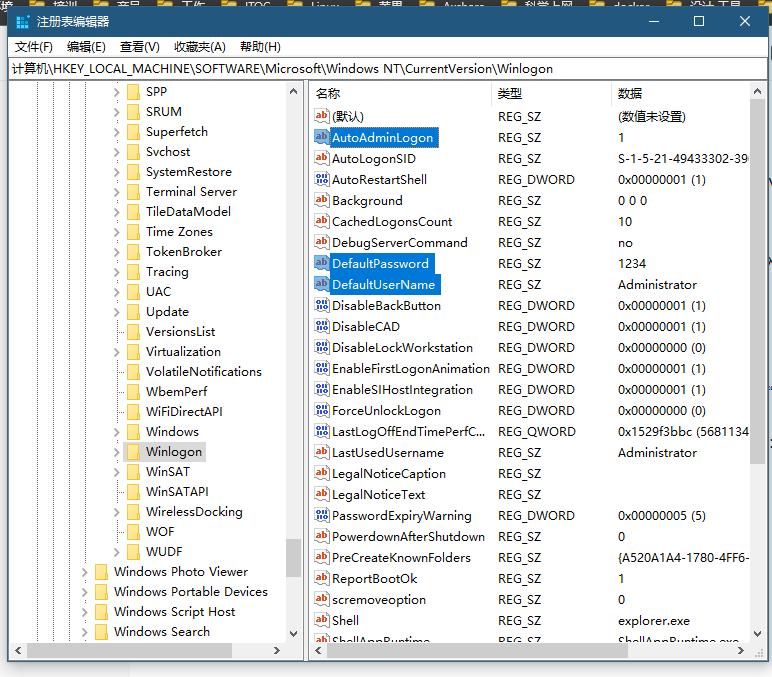Click the LastLogOffEndTimePerfC QWORD icon

click(322, 431)
